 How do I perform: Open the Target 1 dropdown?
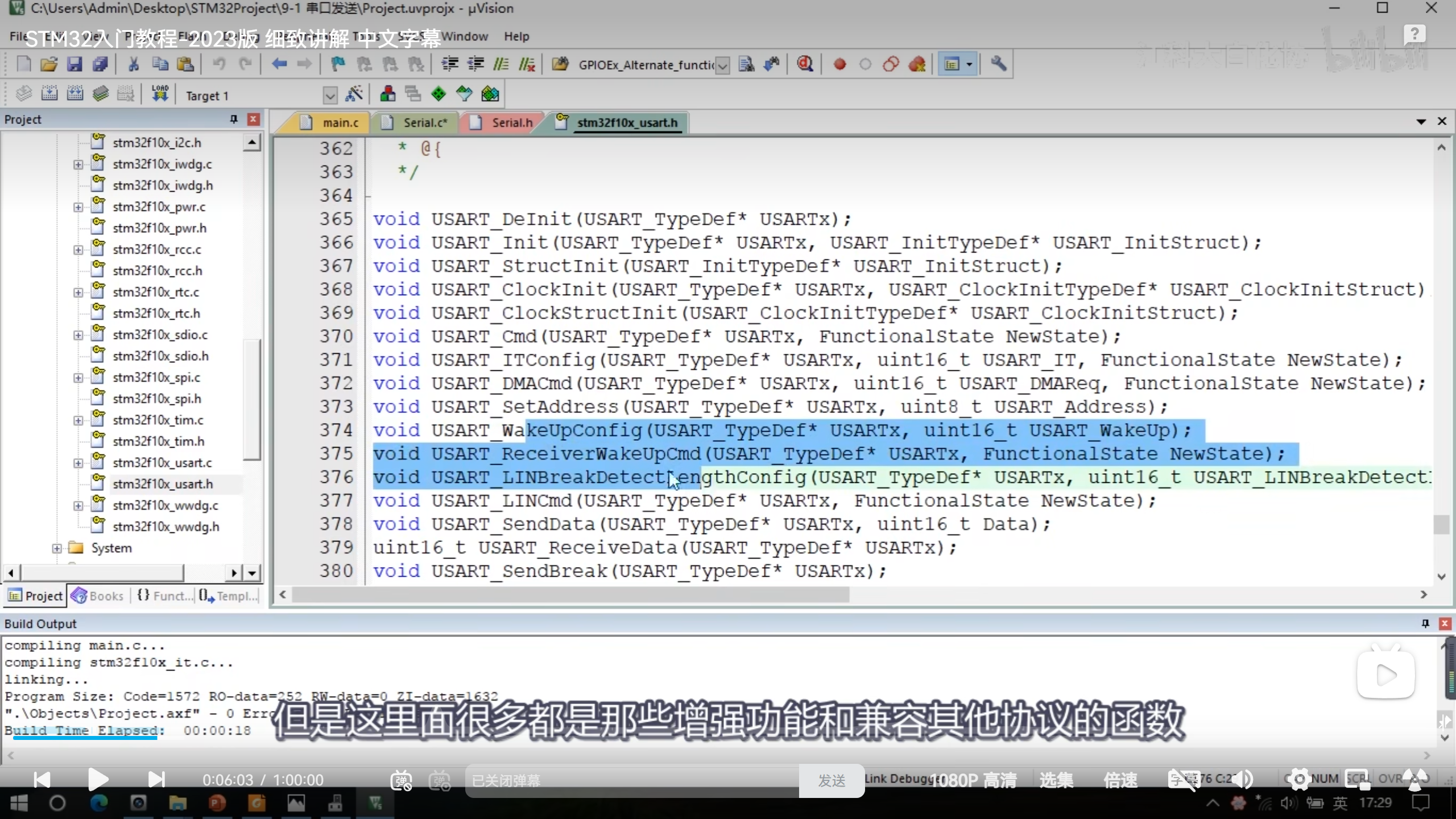[330, 95]
